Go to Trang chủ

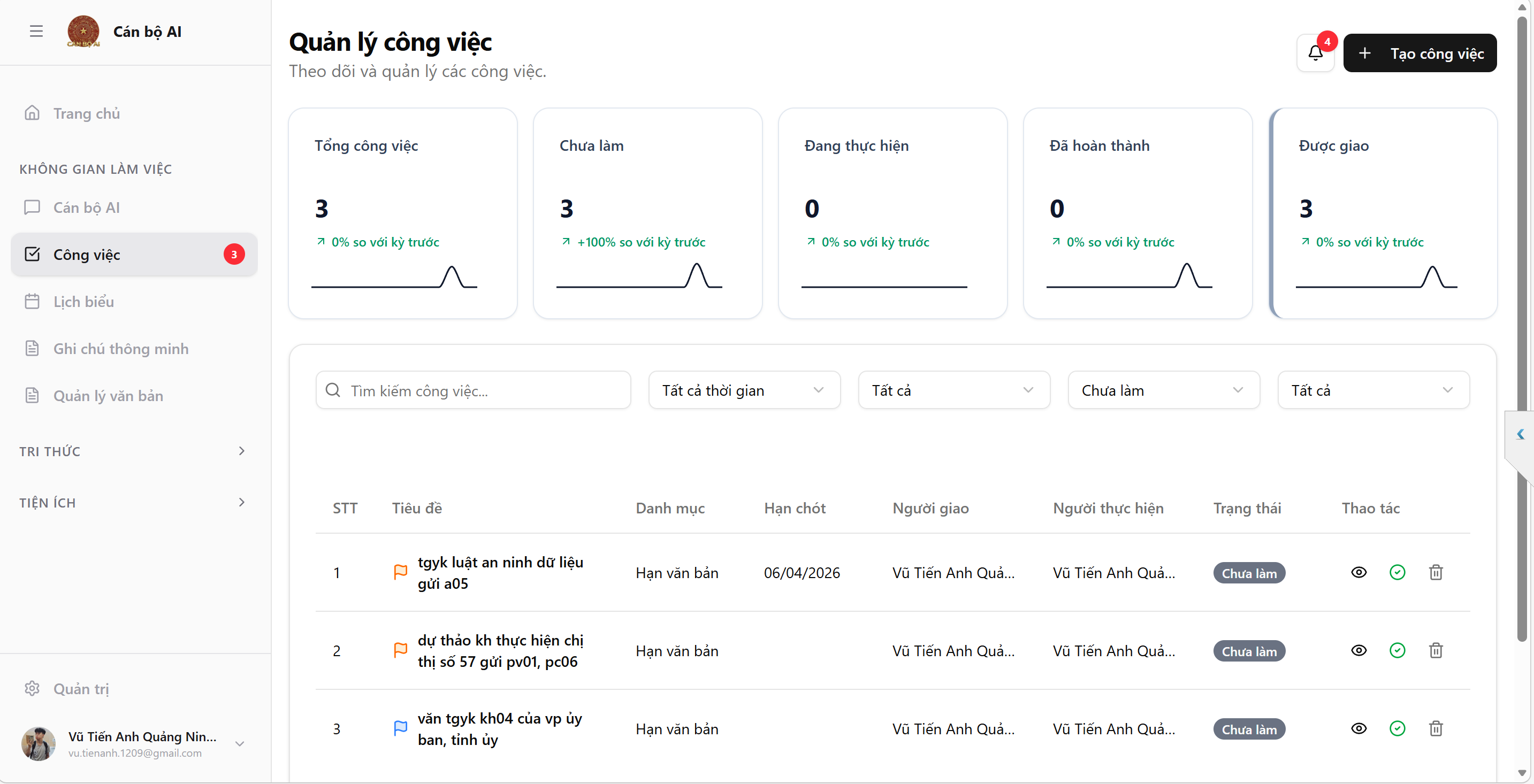coord(134,113)
